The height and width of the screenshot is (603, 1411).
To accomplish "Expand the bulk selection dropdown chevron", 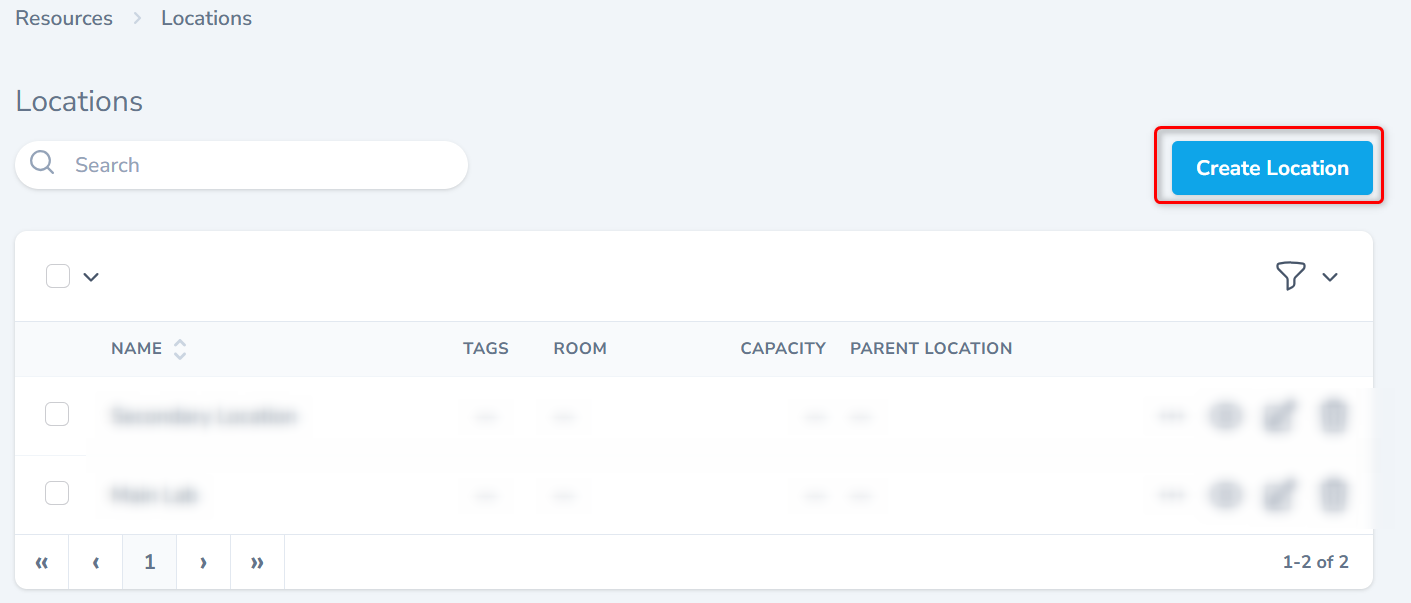I will pos(91,277).
